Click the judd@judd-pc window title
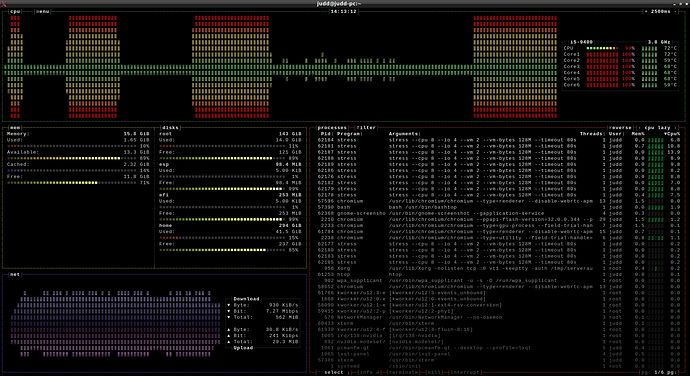The width and height of the screenshot is (690, 376). coord(339,4)
